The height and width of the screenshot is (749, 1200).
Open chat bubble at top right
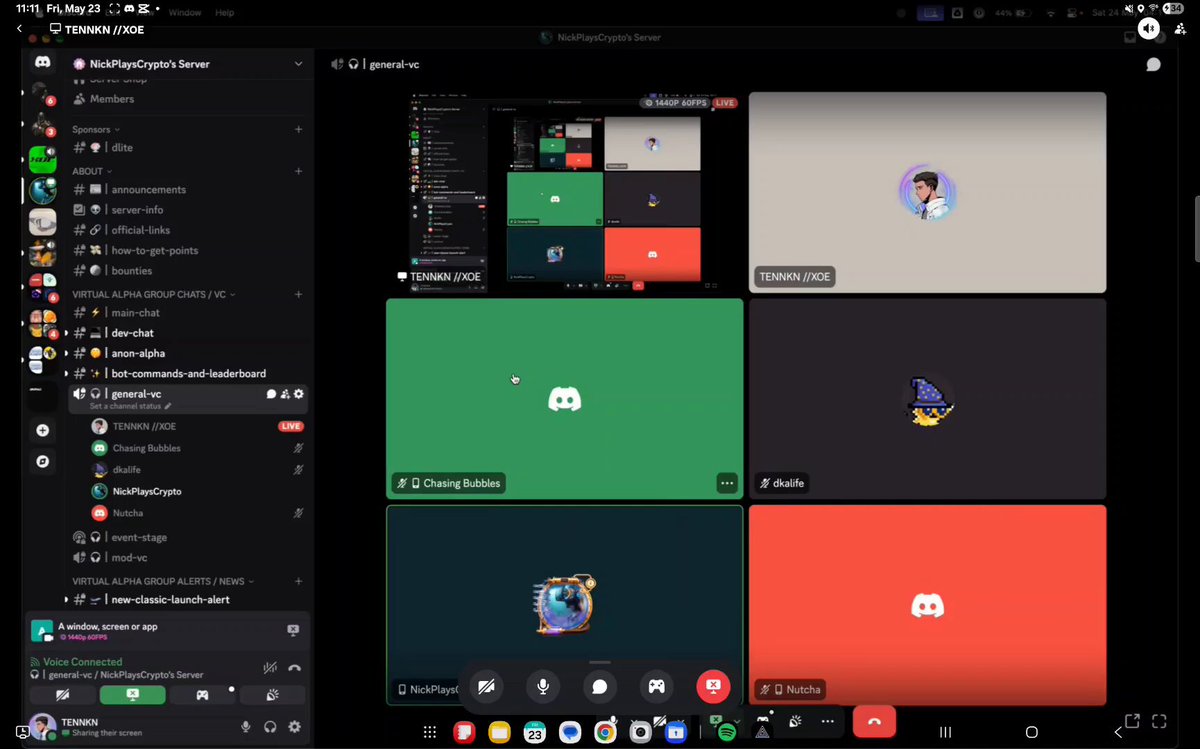(1153, 64)
